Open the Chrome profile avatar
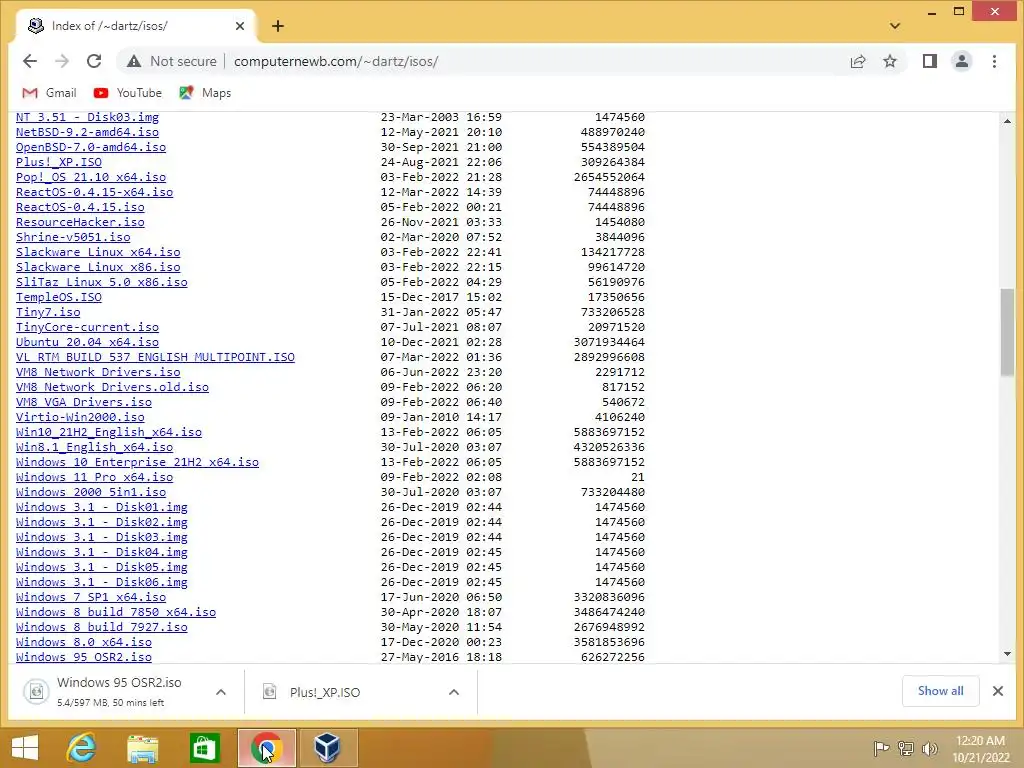The image size is (1024, 768). (961, 61)
